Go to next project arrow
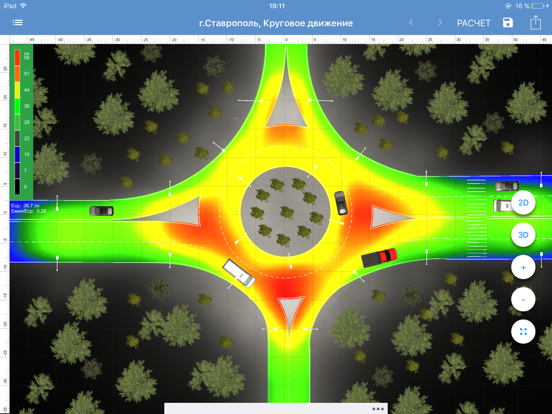 pyautogui.click(x=440, y=23)
